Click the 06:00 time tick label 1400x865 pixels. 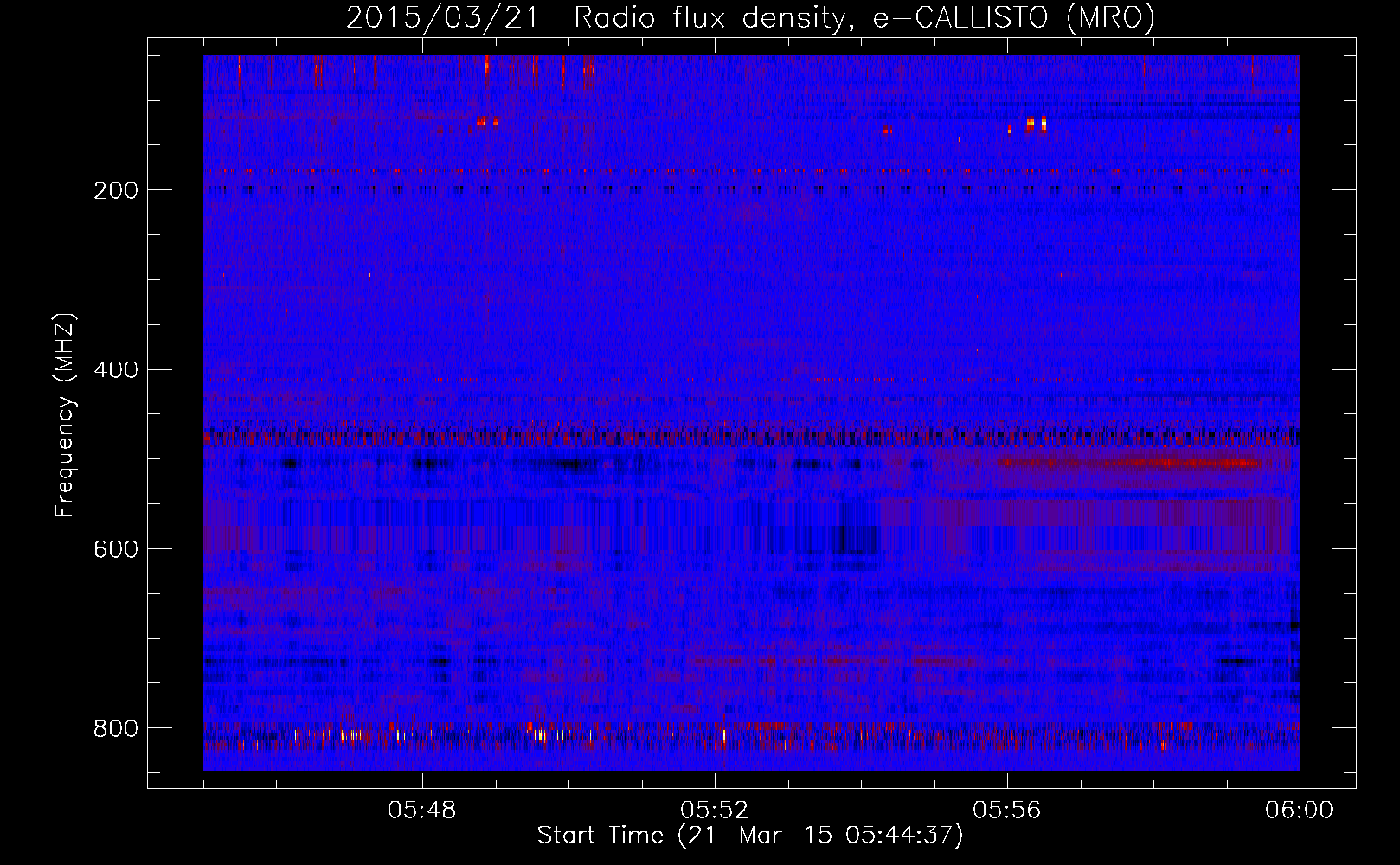(1300, 811)
